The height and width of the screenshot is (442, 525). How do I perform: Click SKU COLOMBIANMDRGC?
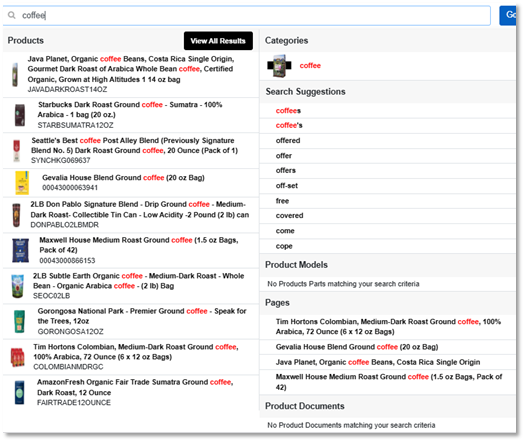(68, 367)
